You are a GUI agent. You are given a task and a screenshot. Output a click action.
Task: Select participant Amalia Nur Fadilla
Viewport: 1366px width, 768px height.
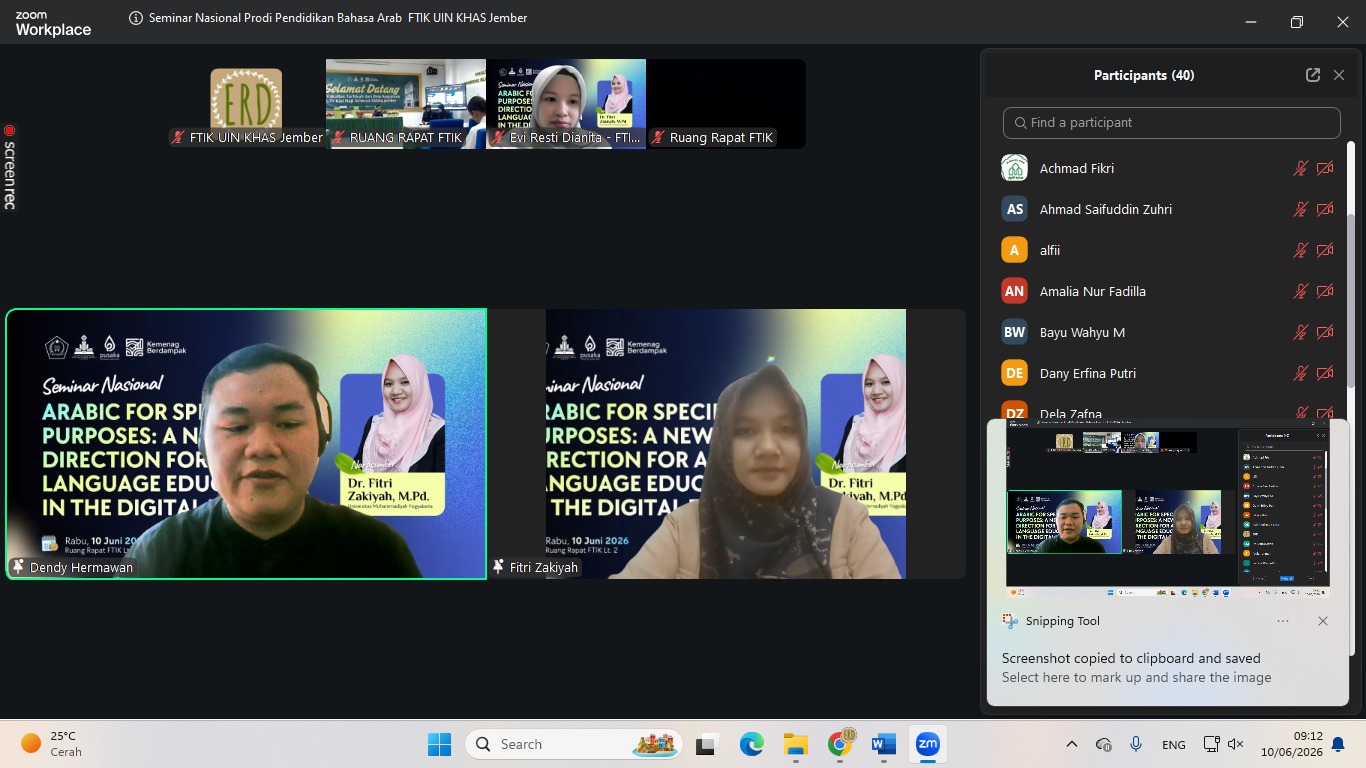tap(1170, 291)
